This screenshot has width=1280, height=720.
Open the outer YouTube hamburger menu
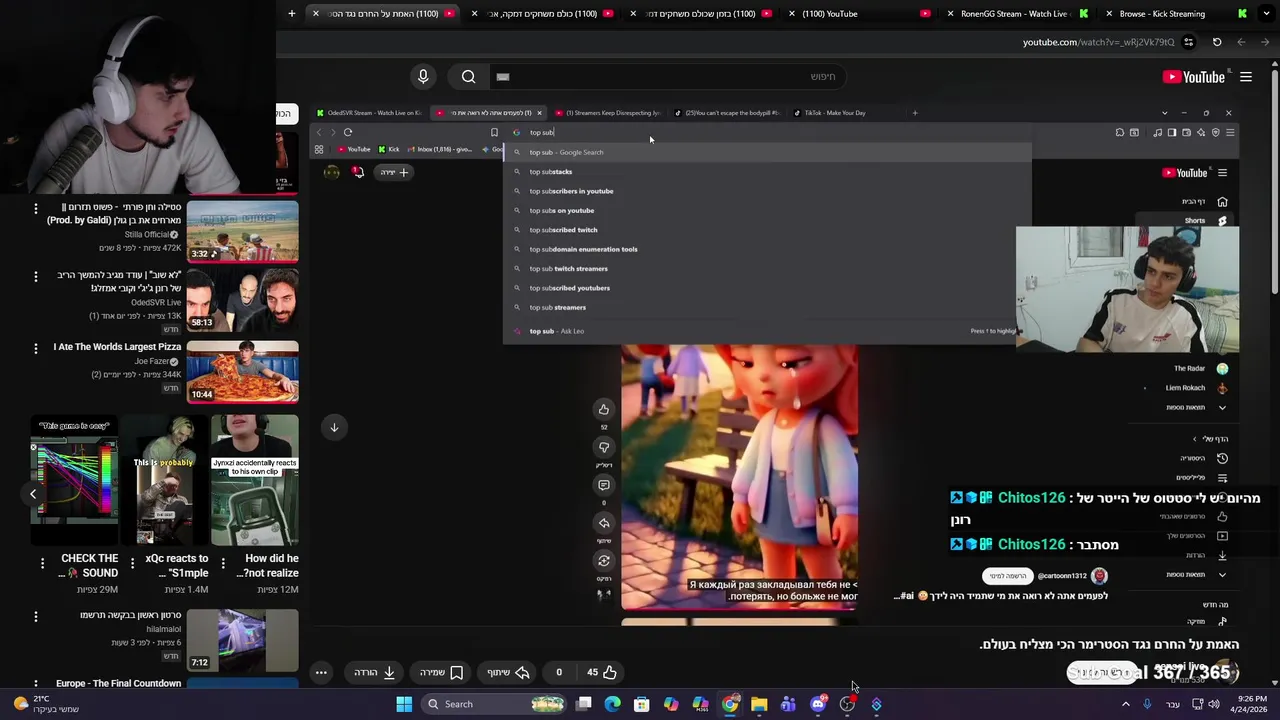tap(1246, 77)
